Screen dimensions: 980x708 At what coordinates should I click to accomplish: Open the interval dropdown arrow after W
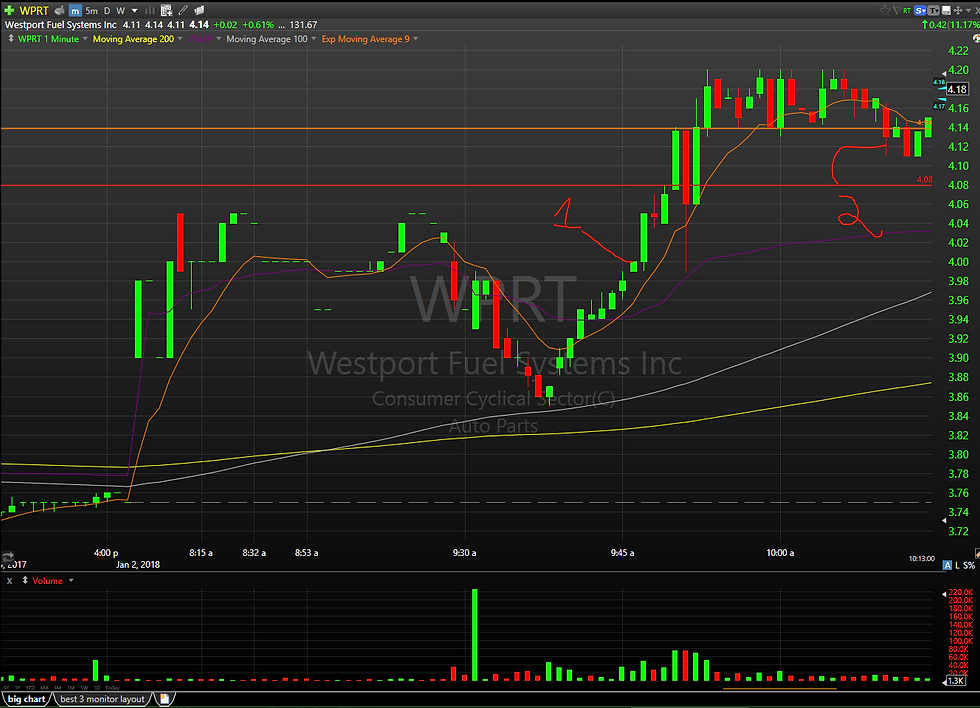[x=134, y=11]
